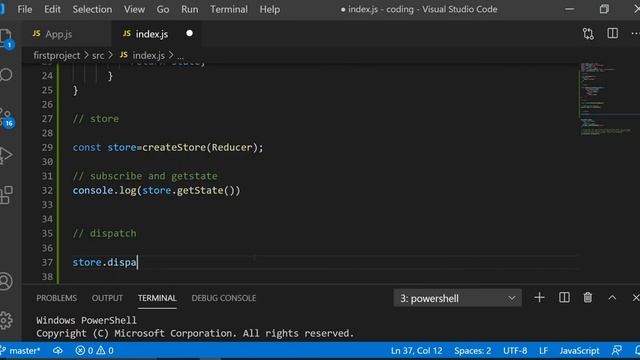Click the feedback icon in status bar
This screenshot has width=640, height=360.
tap(617, 351)
